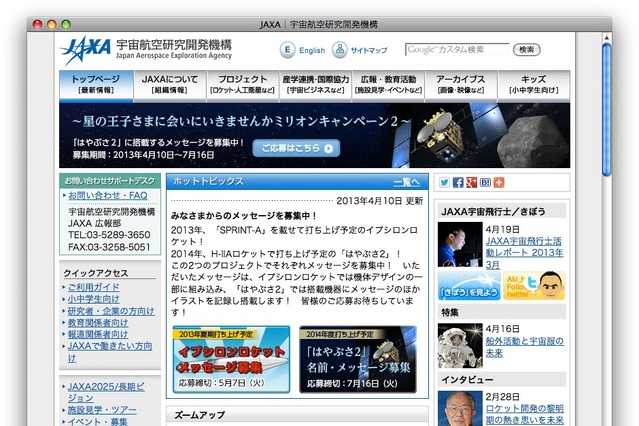This screenshot has width=639, height=426.
Task: Open JAXA宇宙飛行士活動レポート 2013年3月 link
Action: click(524, 253)
